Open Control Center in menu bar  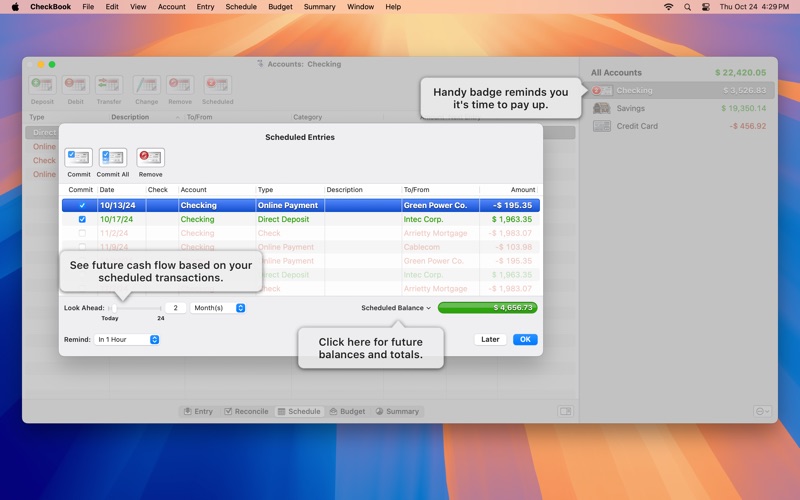click(706, 7)
